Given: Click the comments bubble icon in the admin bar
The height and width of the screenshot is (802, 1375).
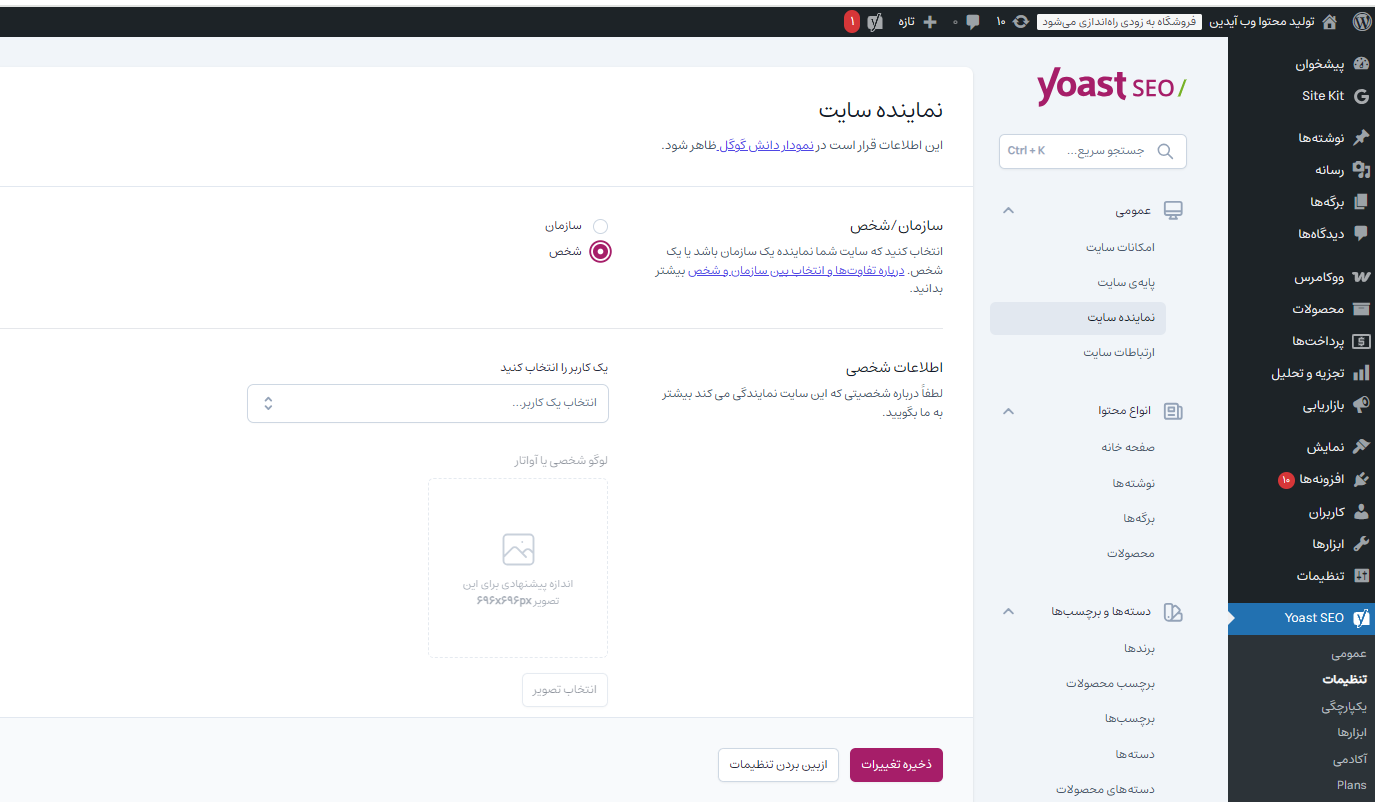Looking at the screenshot, I should 972,21.
